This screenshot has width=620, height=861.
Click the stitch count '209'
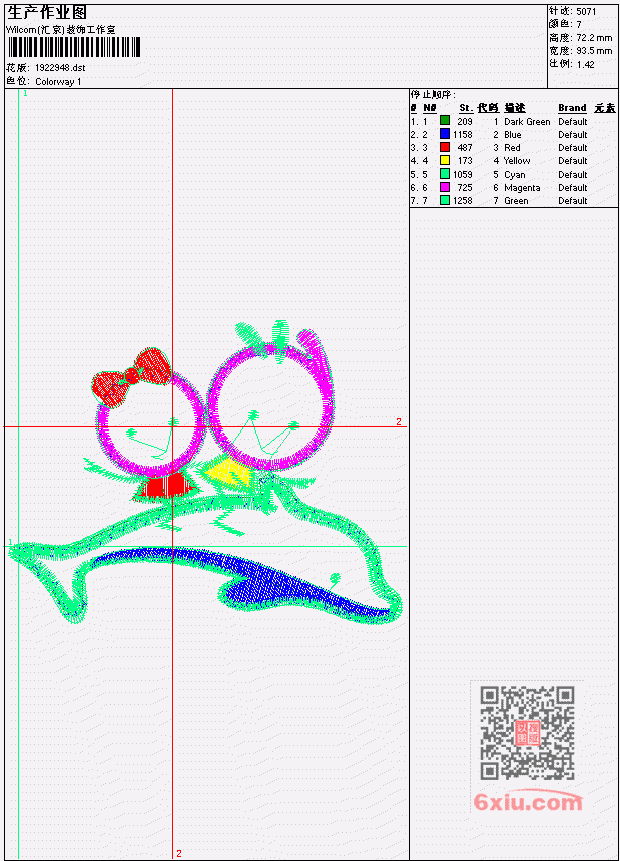click(465, 121)
